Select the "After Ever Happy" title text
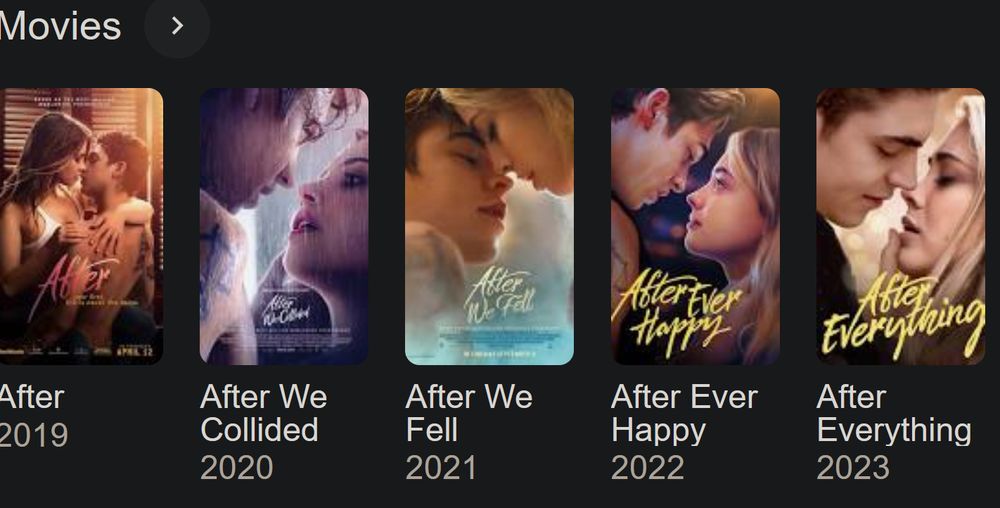 [x=684, y=413]
